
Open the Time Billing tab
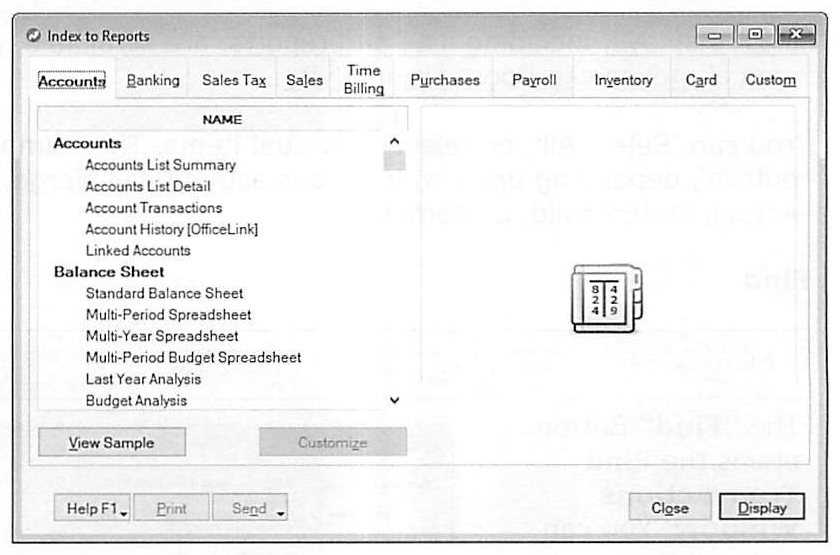(x=364, y=79)
